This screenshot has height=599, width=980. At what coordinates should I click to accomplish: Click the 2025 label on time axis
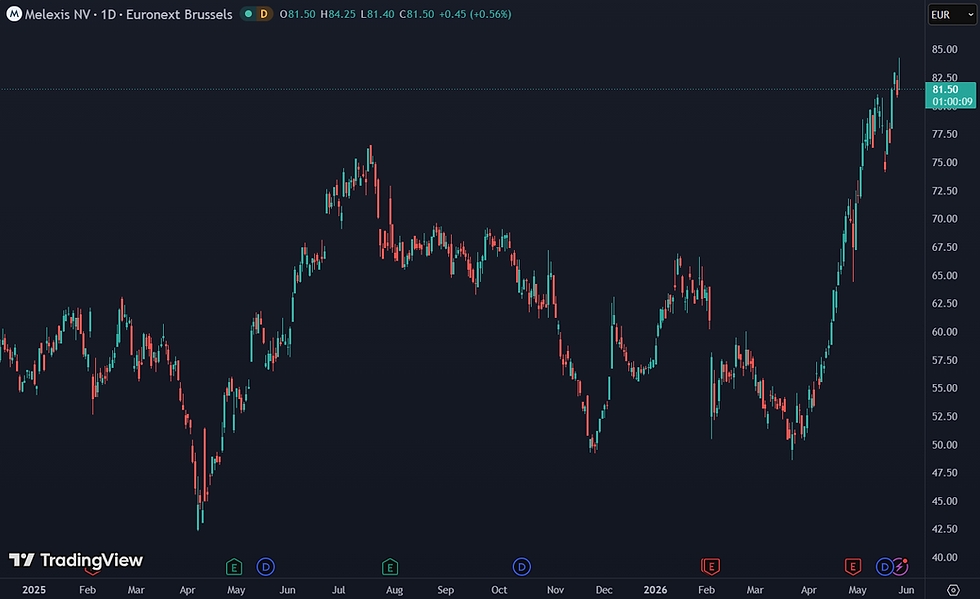click(x=34, y=590)
